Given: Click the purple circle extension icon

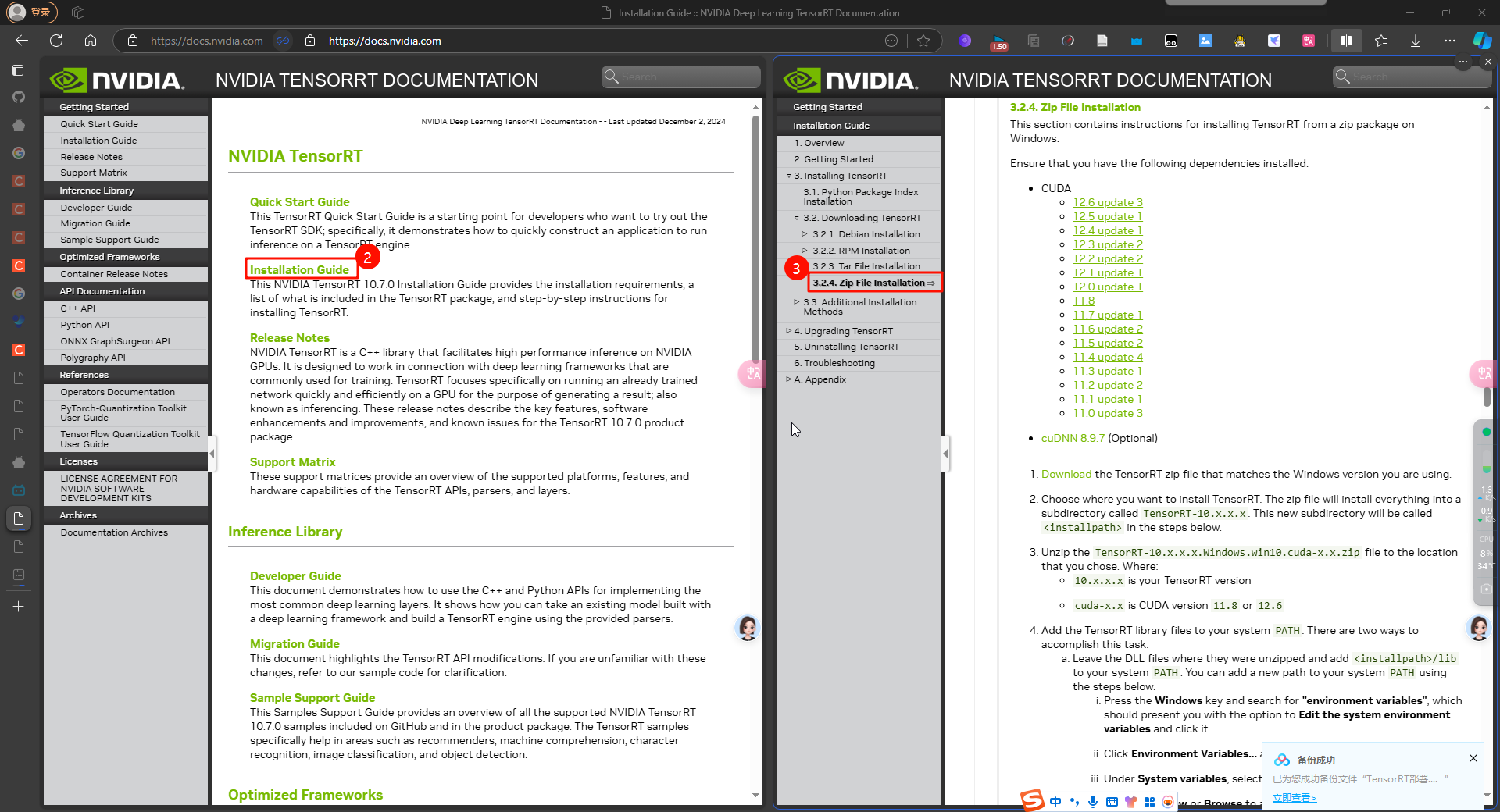Looking at the screenshot, I should click(965, 41).
